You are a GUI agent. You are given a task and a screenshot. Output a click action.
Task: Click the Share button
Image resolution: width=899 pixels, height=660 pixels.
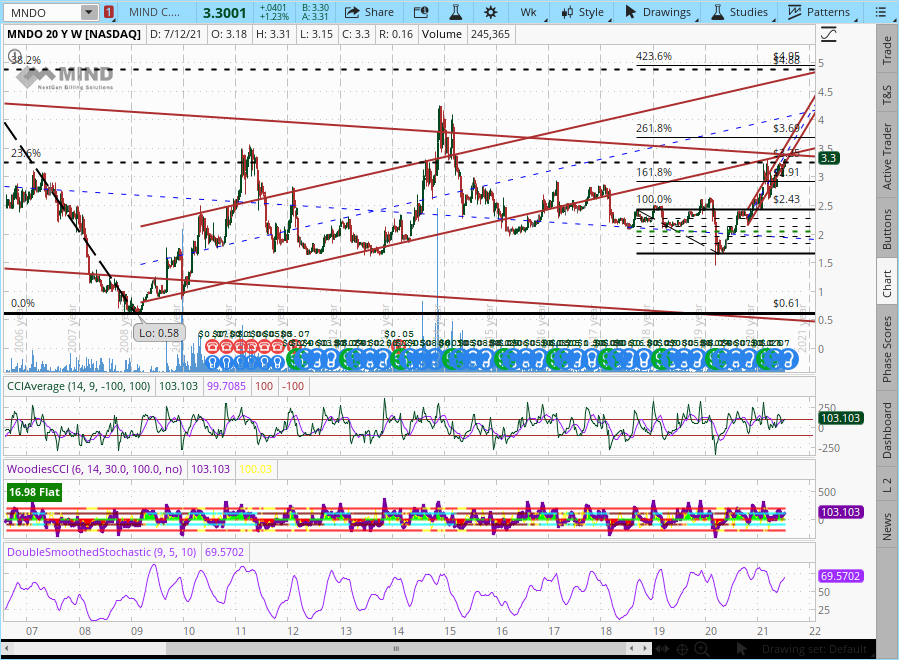(369, 12)
